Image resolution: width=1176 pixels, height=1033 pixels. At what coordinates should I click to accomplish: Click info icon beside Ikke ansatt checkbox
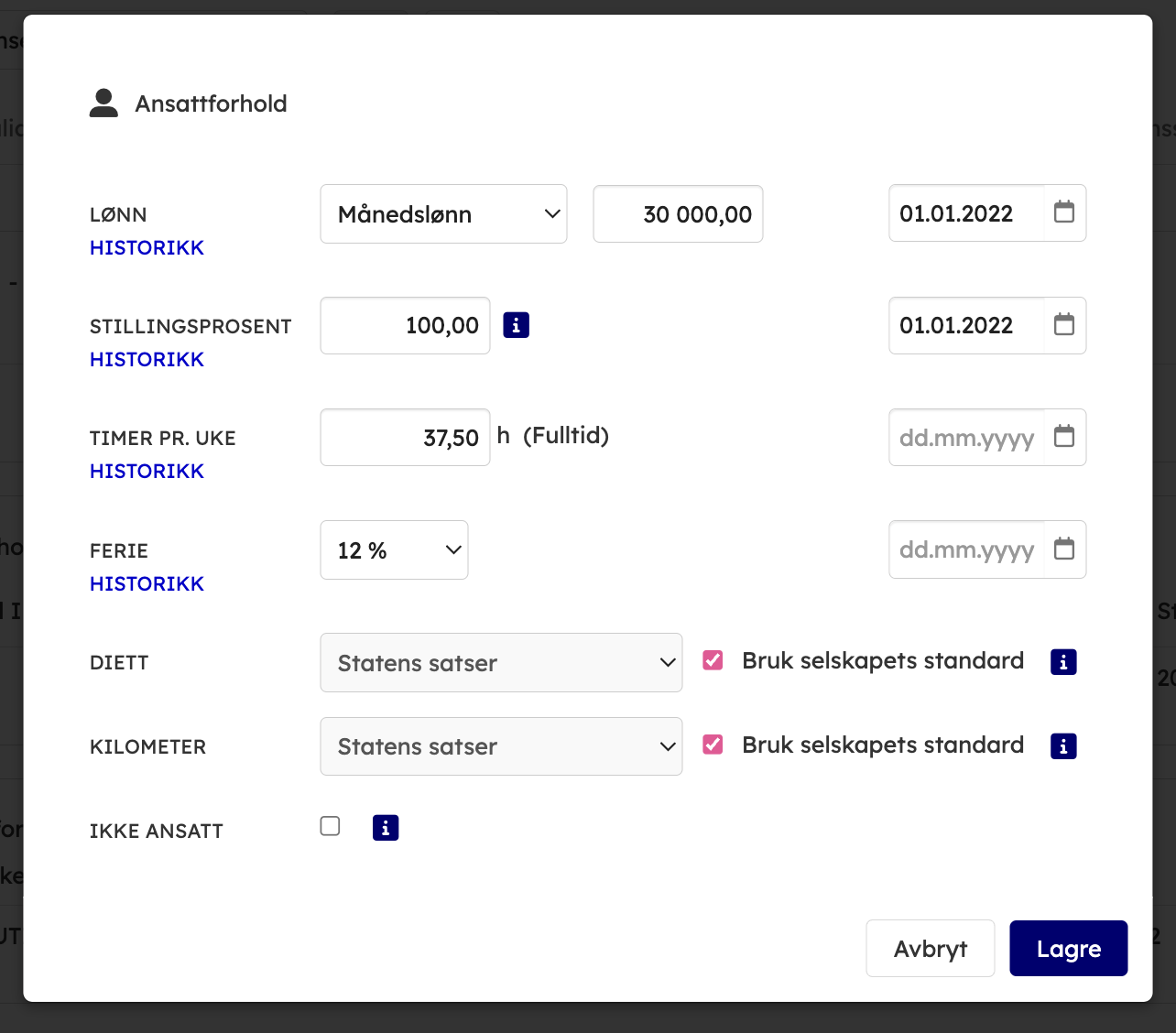pos(386,828)
